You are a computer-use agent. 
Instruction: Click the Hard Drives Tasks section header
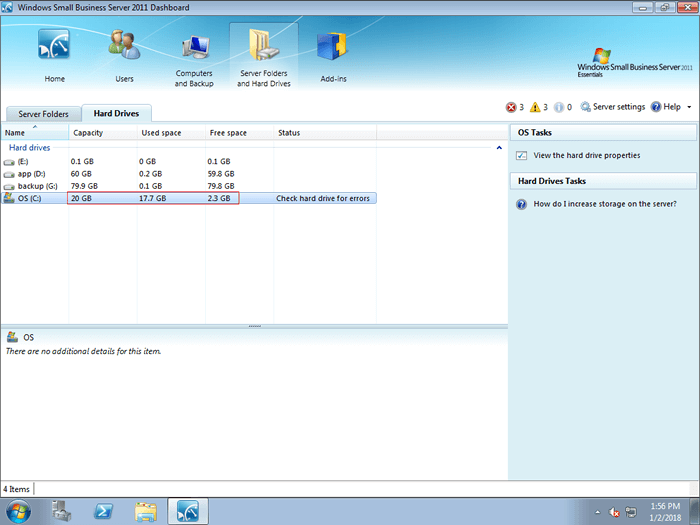pyautogui.click(x=603, y=181)
